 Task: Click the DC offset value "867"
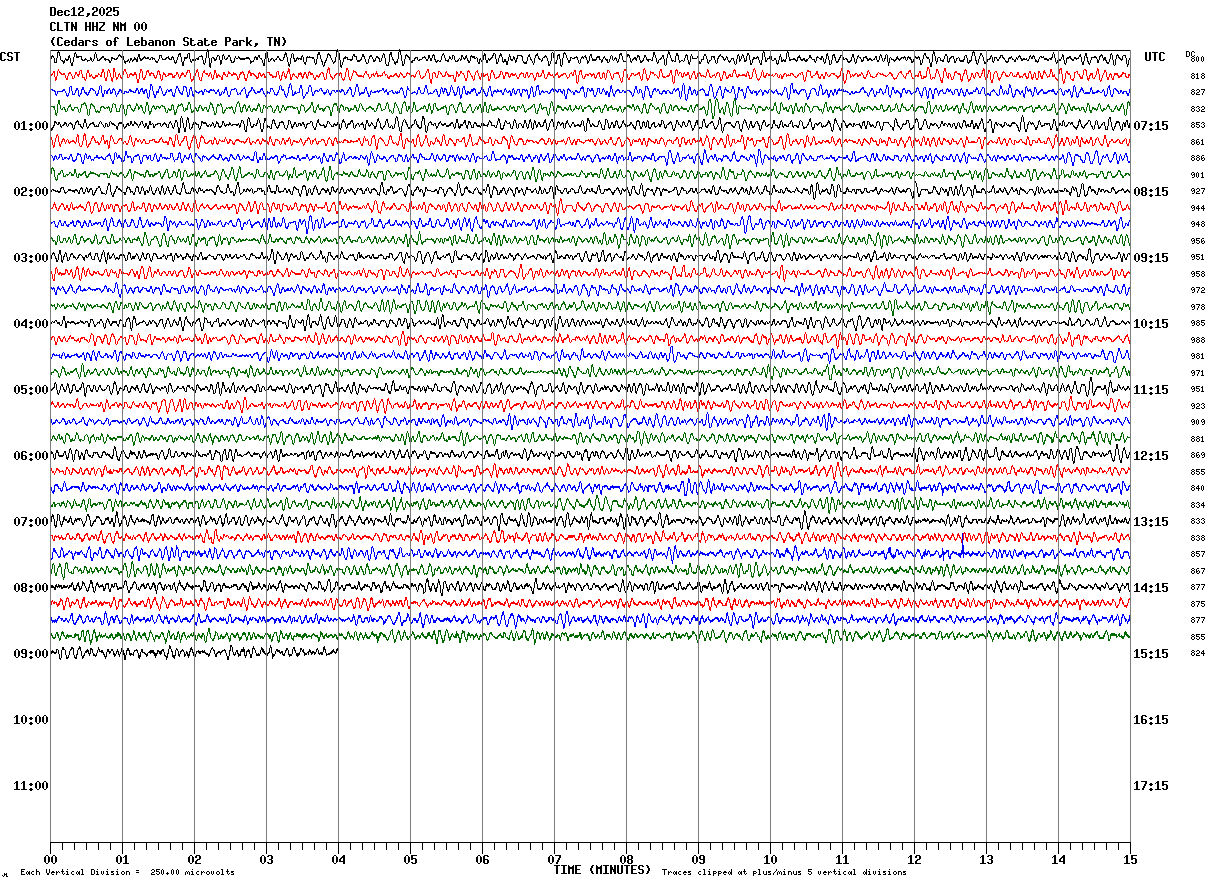click(1197, 571)
